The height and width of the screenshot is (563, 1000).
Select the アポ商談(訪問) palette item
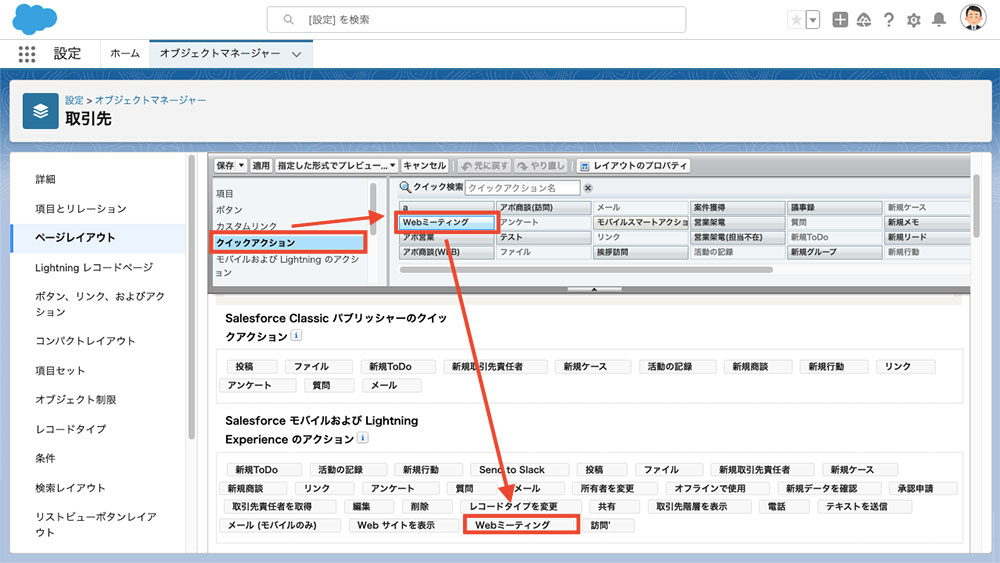point(544,208)
